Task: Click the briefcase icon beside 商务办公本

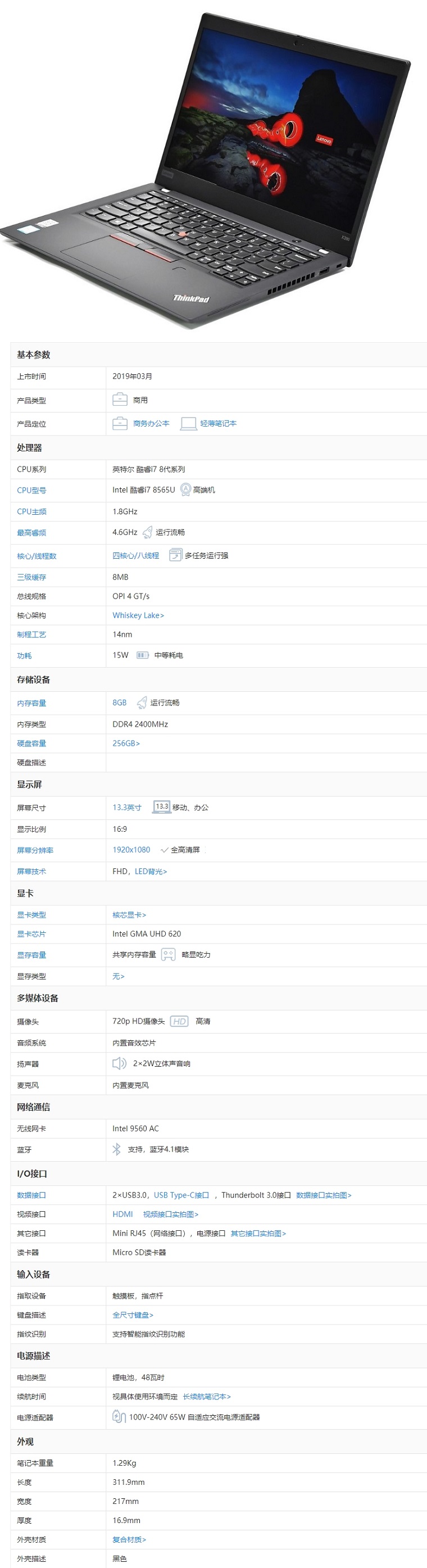Action: click(120, 423)
